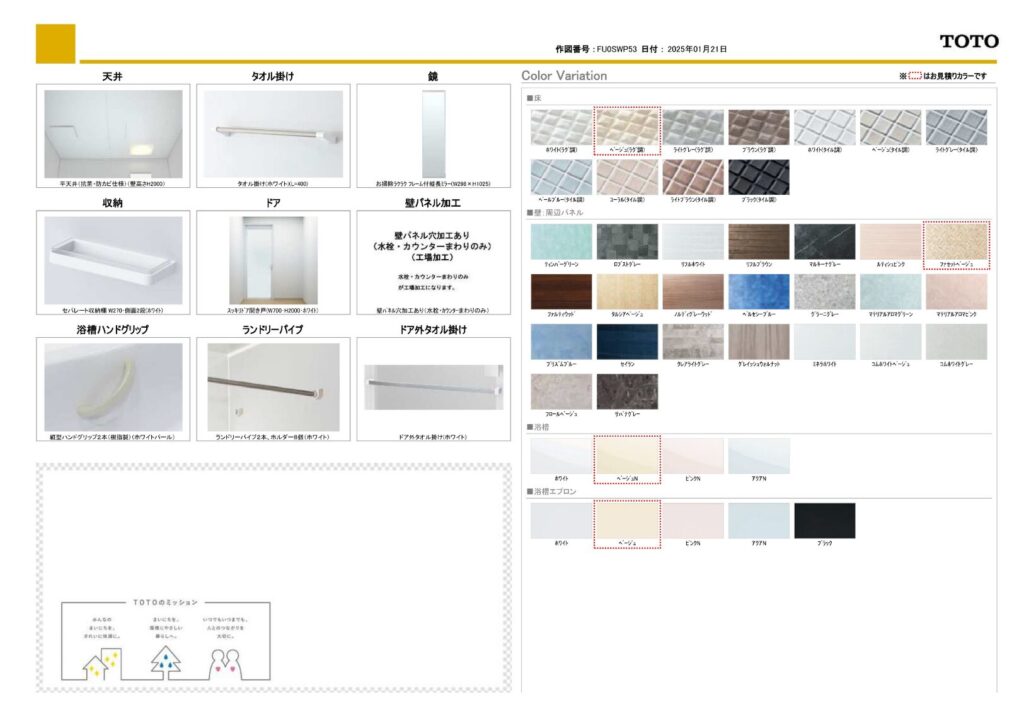
Task: Click the tree icon with water drops
Action: point(165,661)
